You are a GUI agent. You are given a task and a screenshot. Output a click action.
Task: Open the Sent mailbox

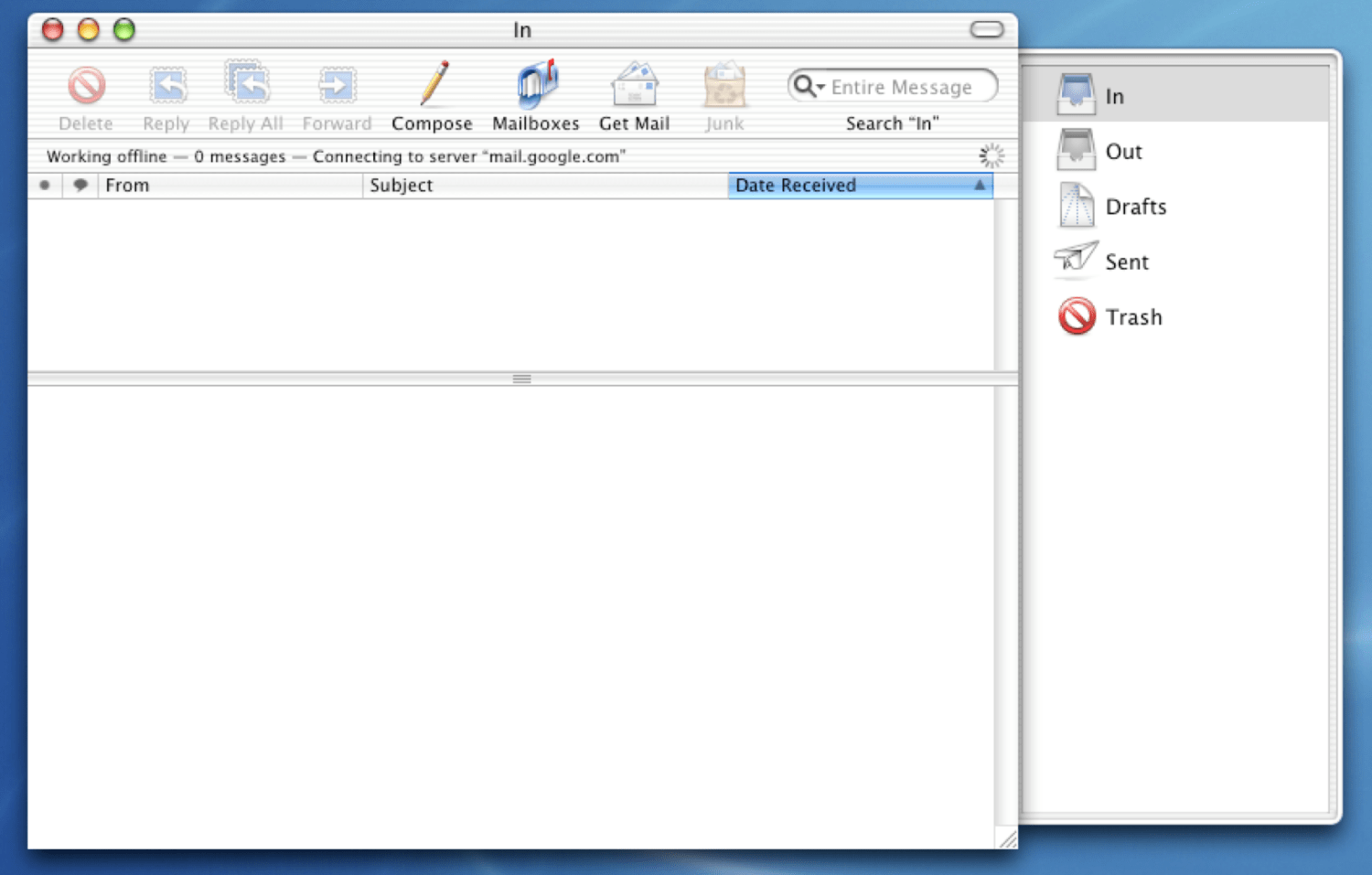1174,261
